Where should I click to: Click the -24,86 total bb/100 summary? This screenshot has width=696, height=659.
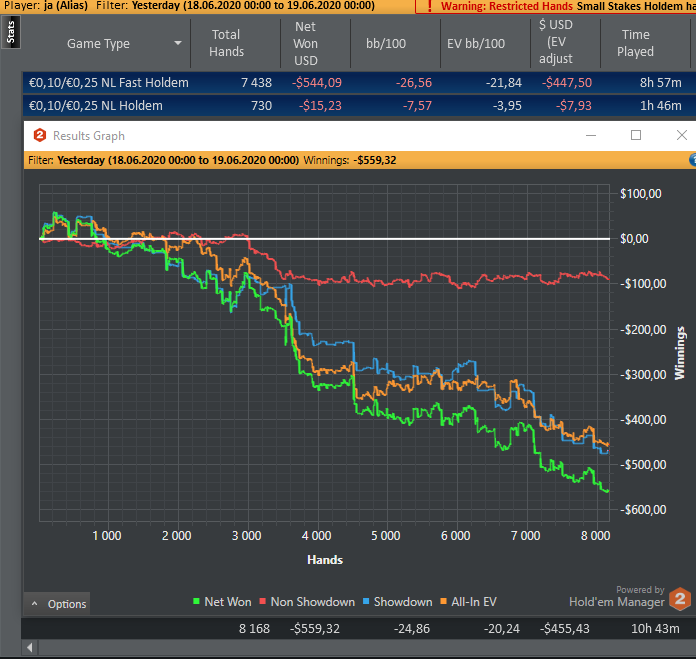(x=411, y=628)
